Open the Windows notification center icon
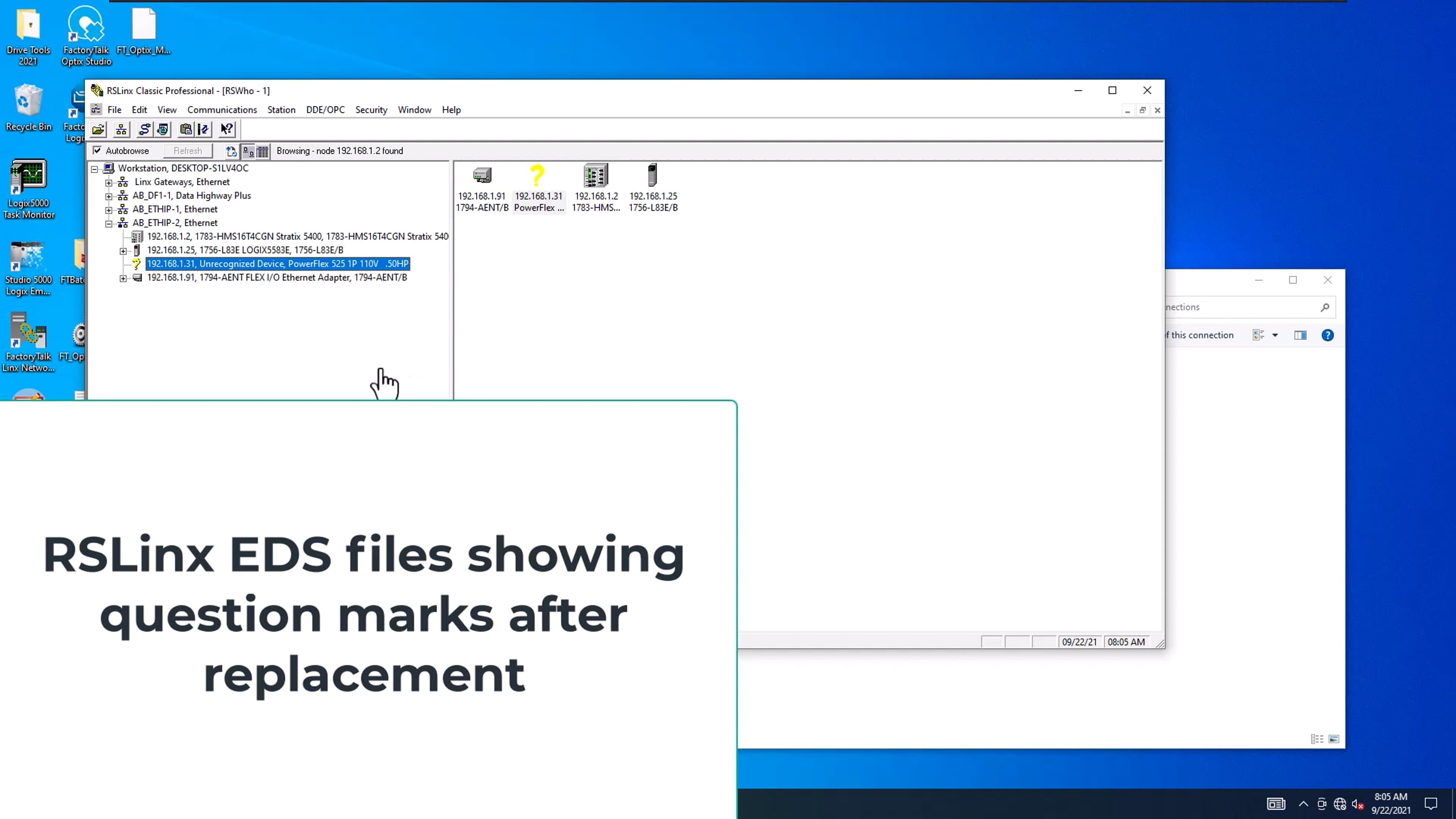Viewport: 1456px width, 819px height. pos(1431,804)
